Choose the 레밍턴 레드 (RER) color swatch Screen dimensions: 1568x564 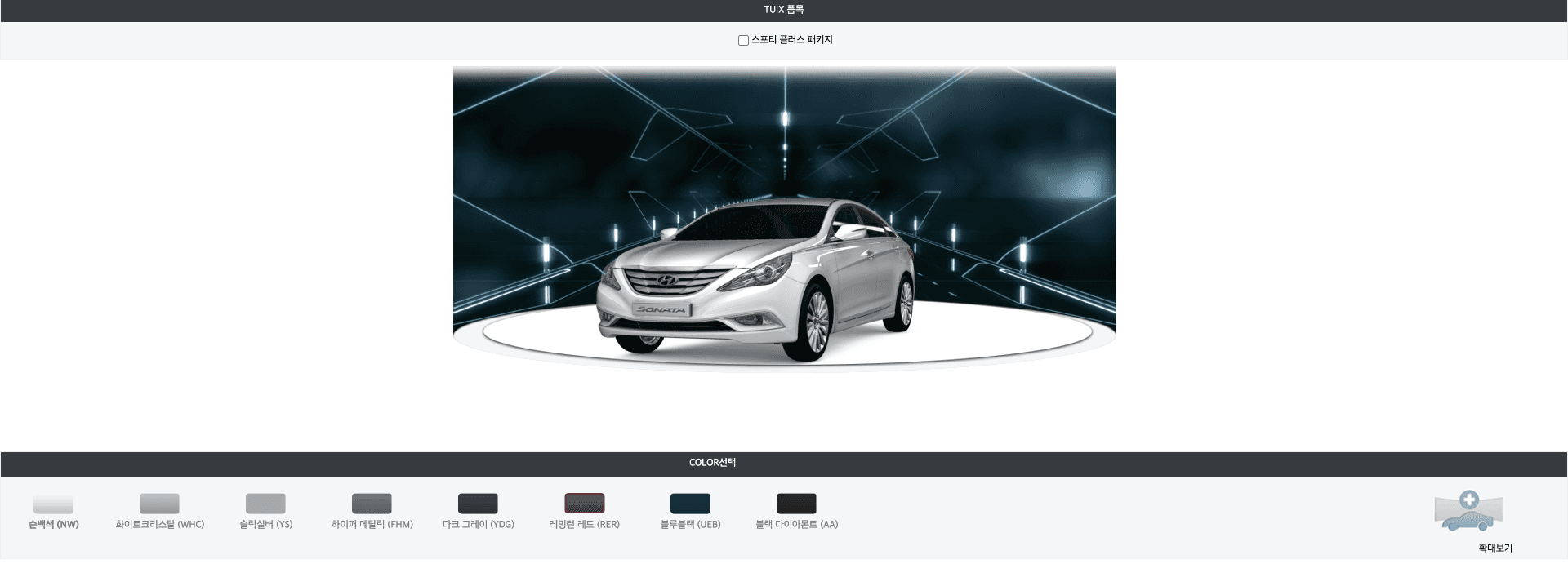pos(584,504)
